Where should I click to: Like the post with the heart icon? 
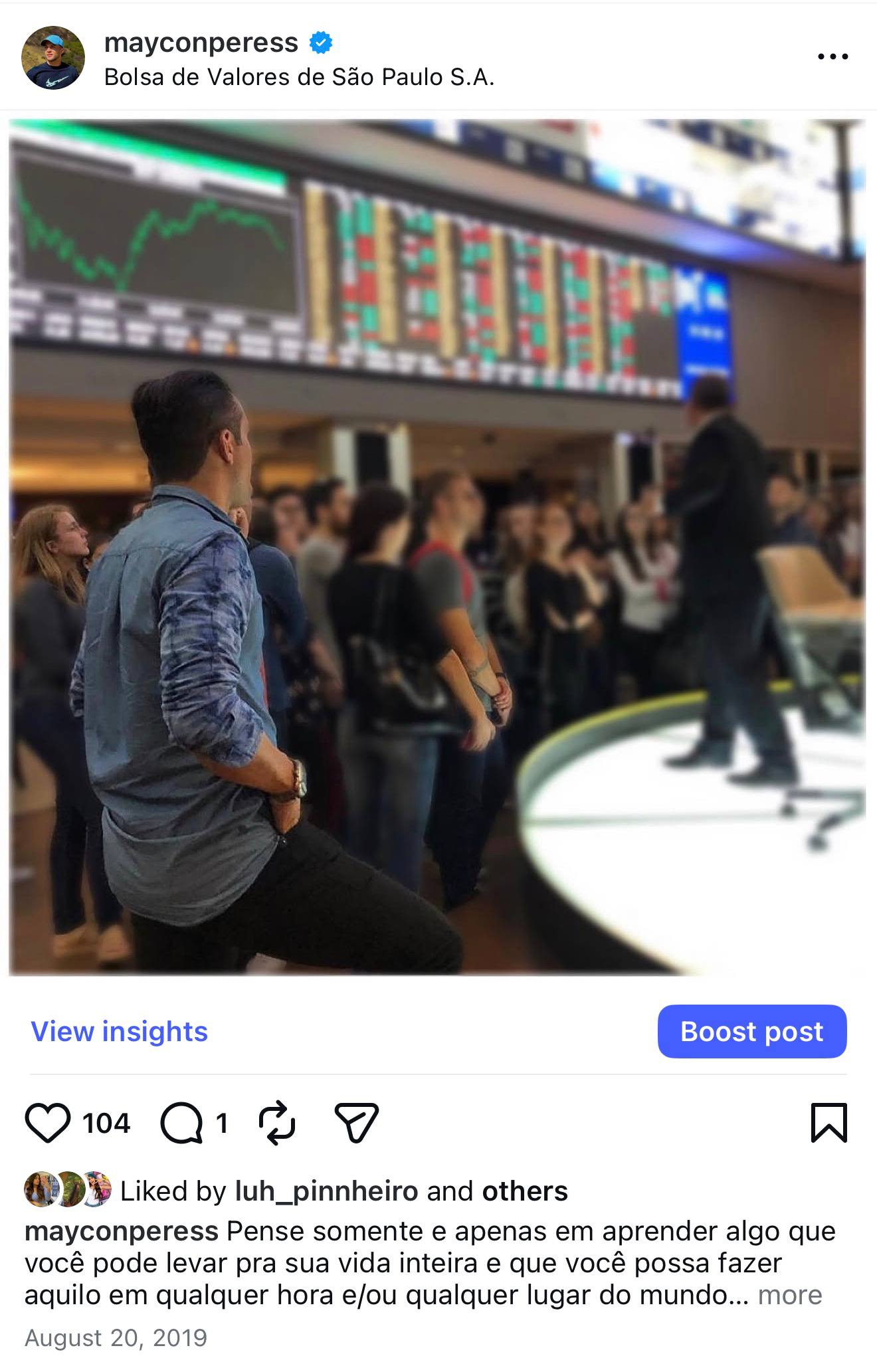coord(48,1123)
